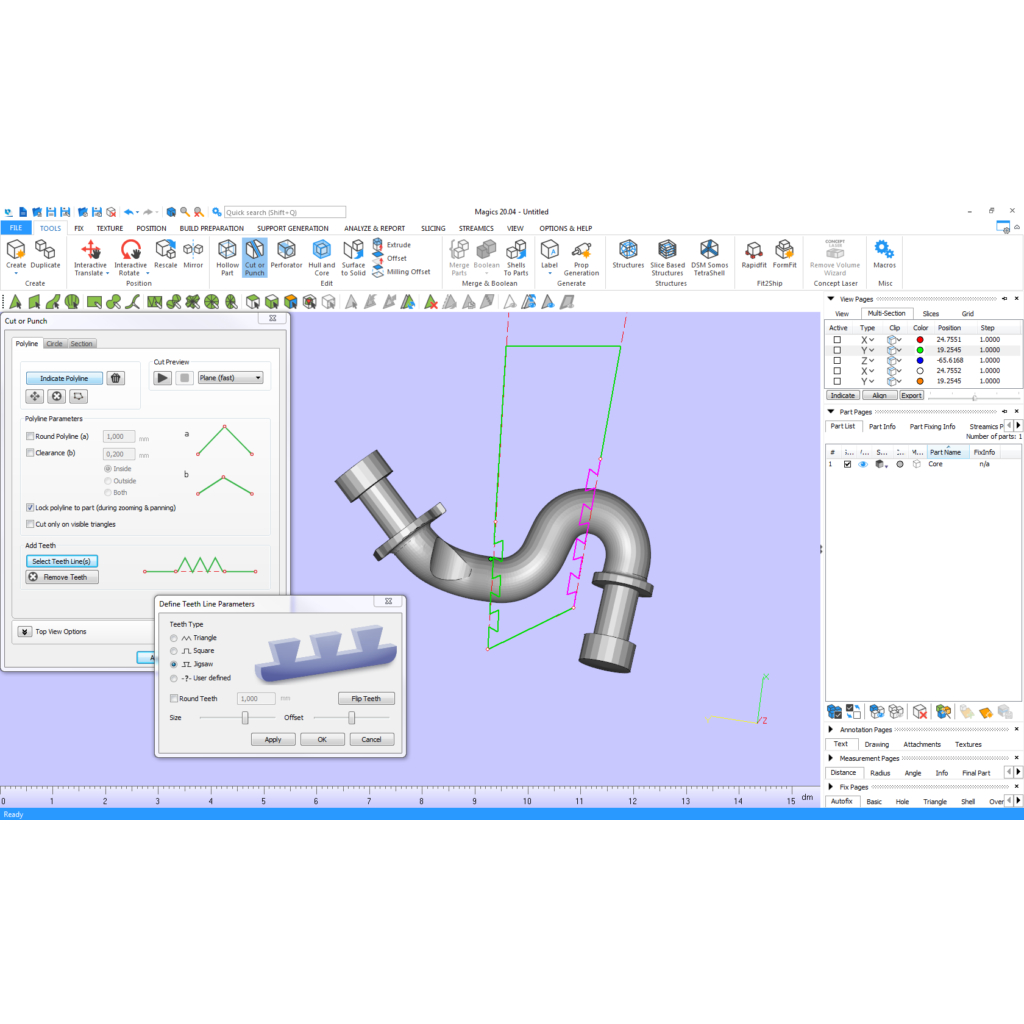The image size is (1024, 1024).
Task: Click the Interactive Rotate icon
Action: (130, 250)
